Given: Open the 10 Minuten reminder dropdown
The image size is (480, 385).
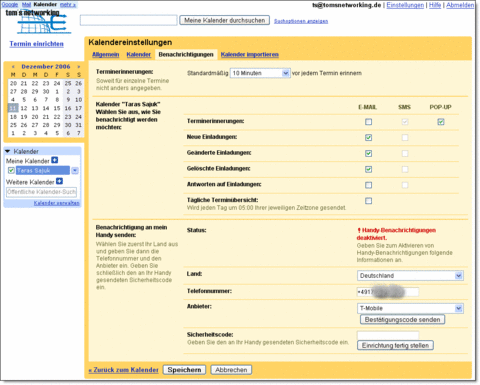Looking at the screenshot, I should point(260,73).
